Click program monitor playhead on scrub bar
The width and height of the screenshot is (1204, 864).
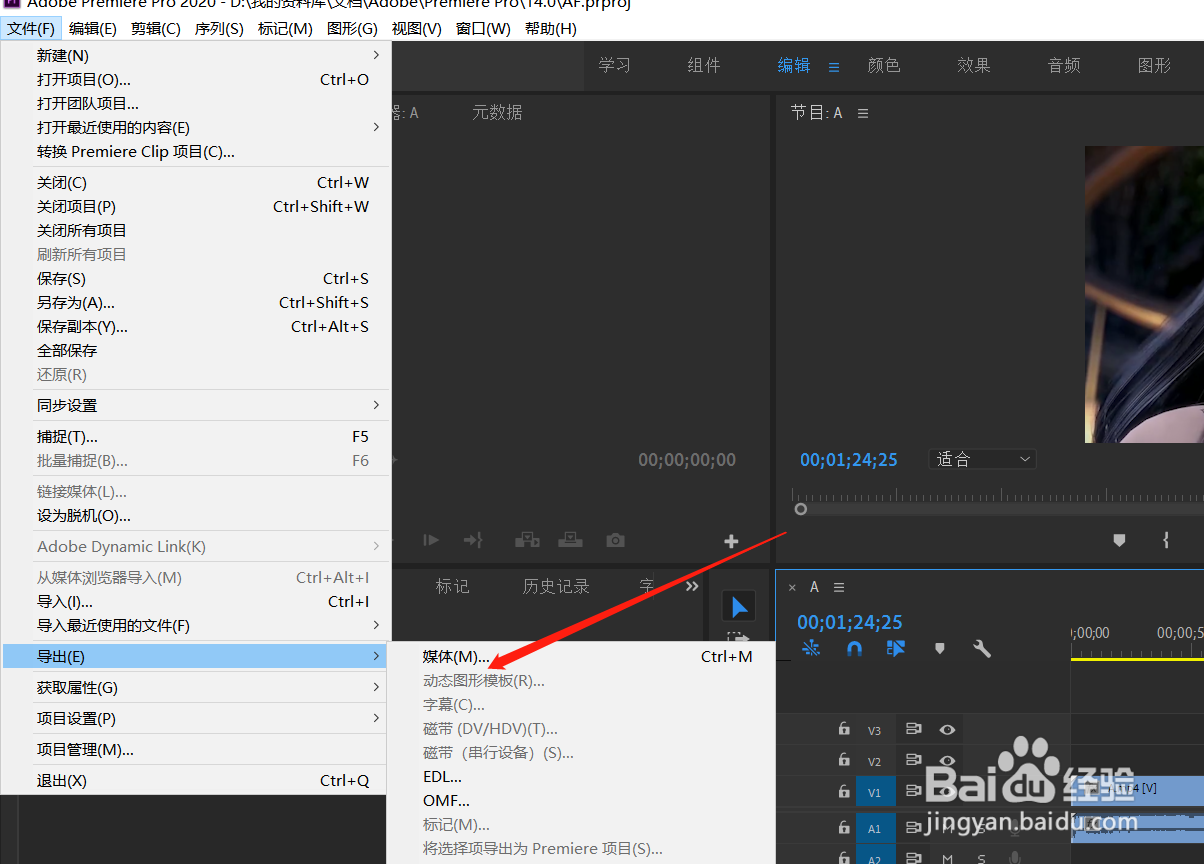pyautogui.click(x=800, y=509)
